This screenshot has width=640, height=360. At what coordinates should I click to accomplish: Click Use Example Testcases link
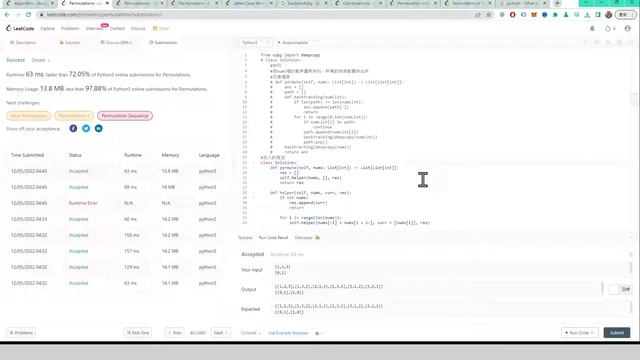click(288, 333)
